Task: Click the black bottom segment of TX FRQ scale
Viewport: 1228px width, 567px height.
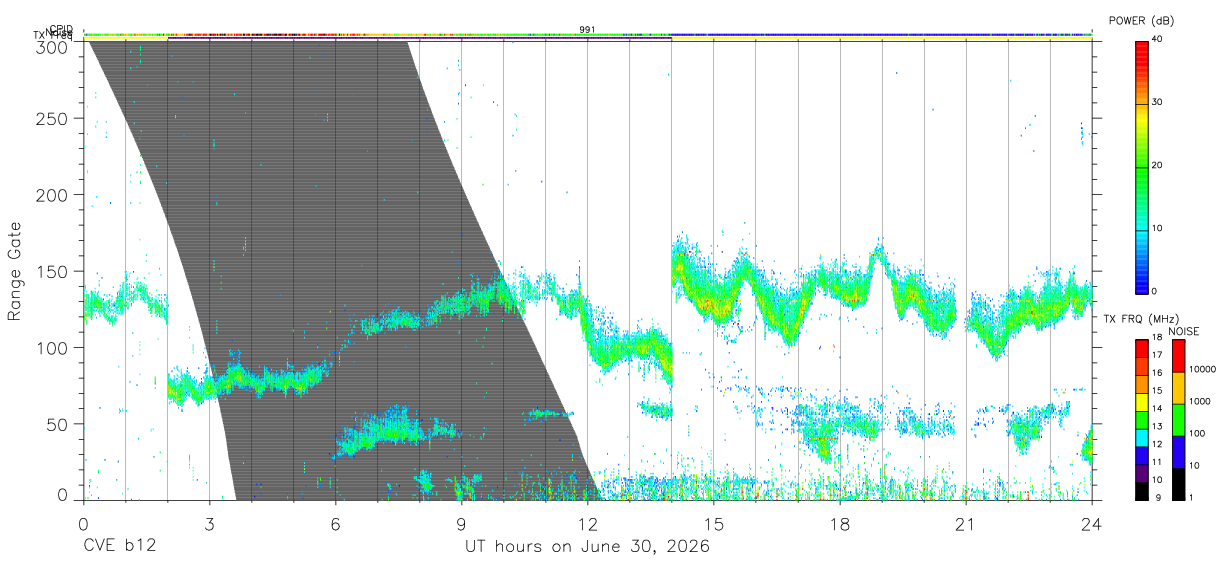Action: 1142,490
